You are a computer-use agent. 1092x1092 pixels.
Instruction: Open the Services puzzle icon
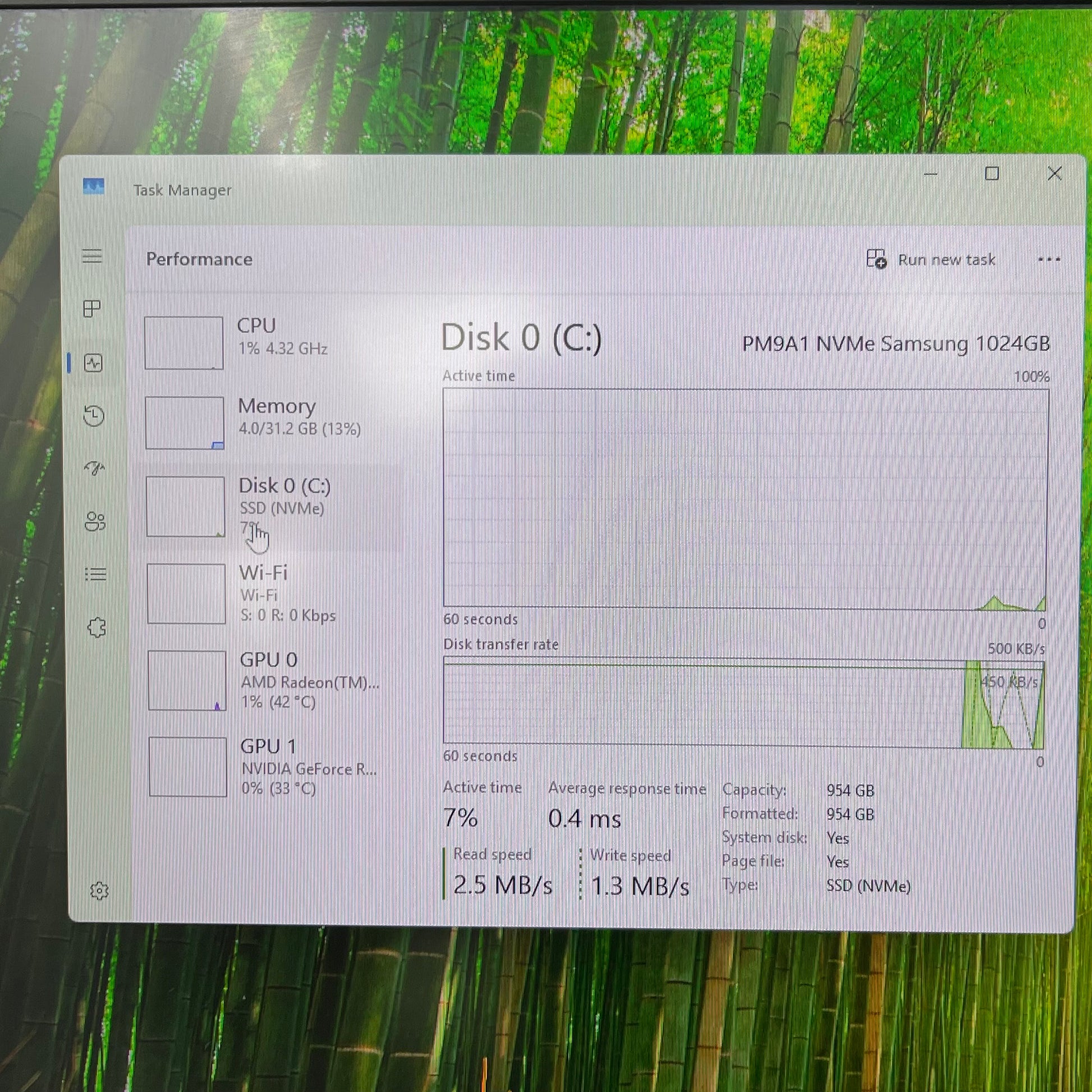pos(97,627)
